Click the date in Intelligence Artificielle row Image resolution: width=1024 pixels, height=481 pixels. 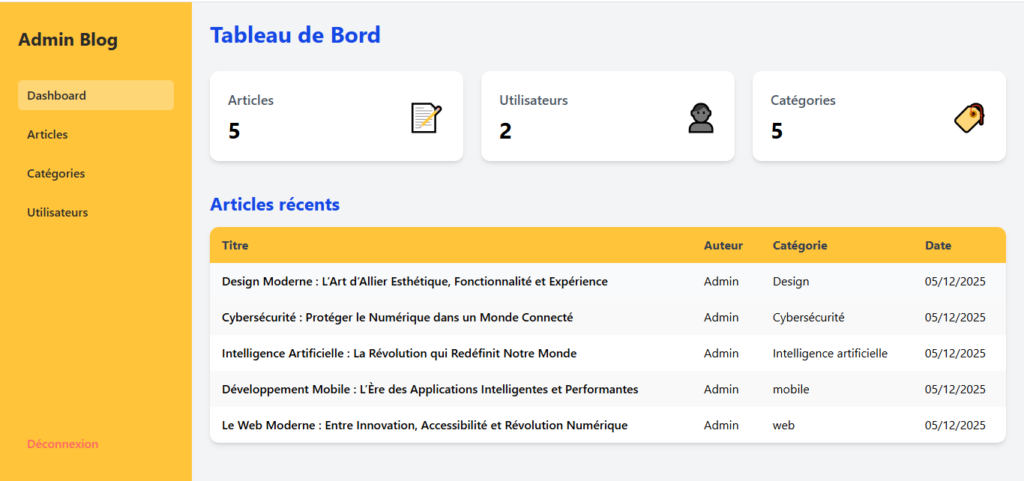[x=955, y=353]
